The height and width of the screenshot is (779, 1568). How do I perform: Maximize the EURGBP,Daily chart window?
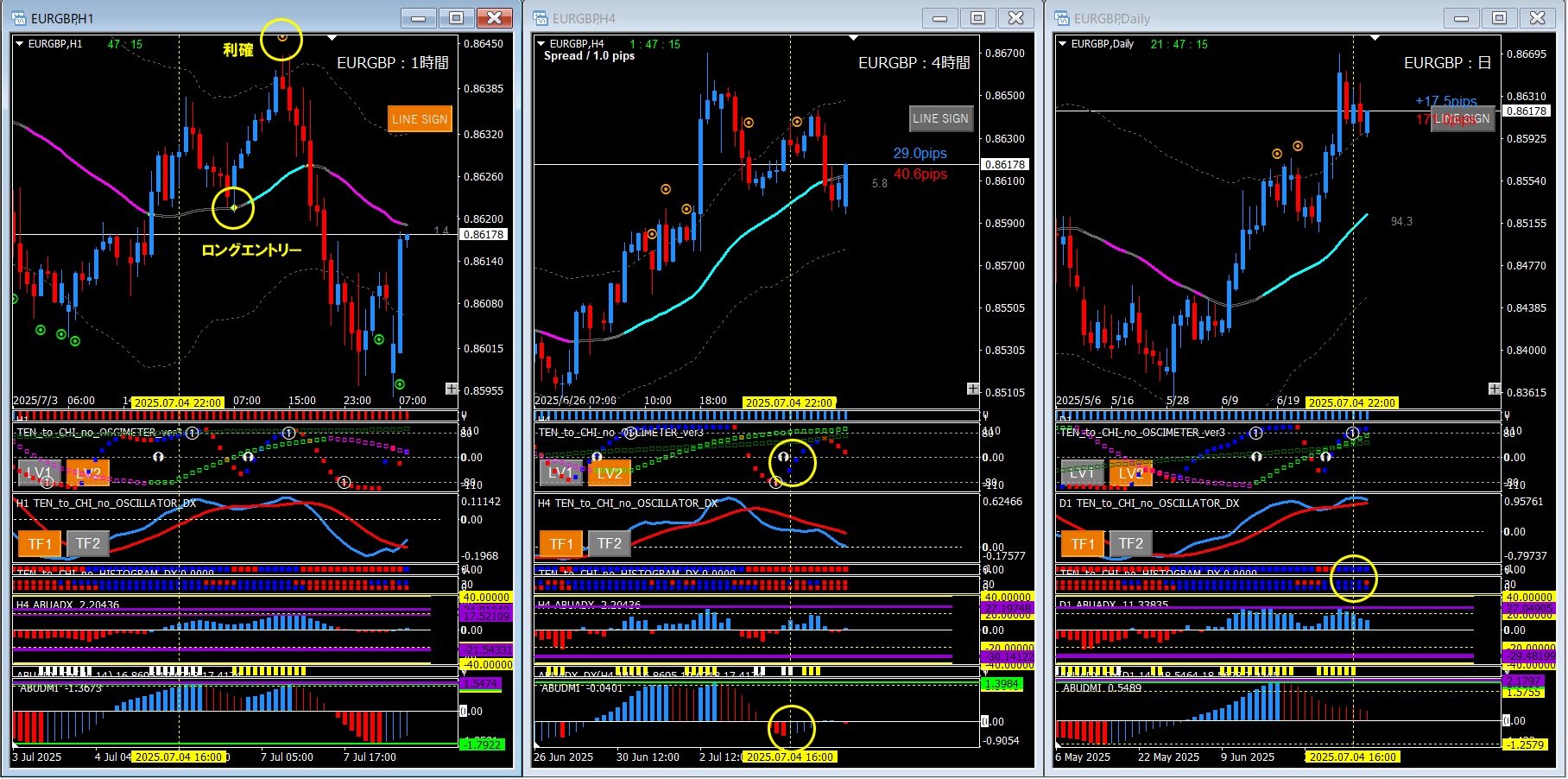click(1500, 18)
